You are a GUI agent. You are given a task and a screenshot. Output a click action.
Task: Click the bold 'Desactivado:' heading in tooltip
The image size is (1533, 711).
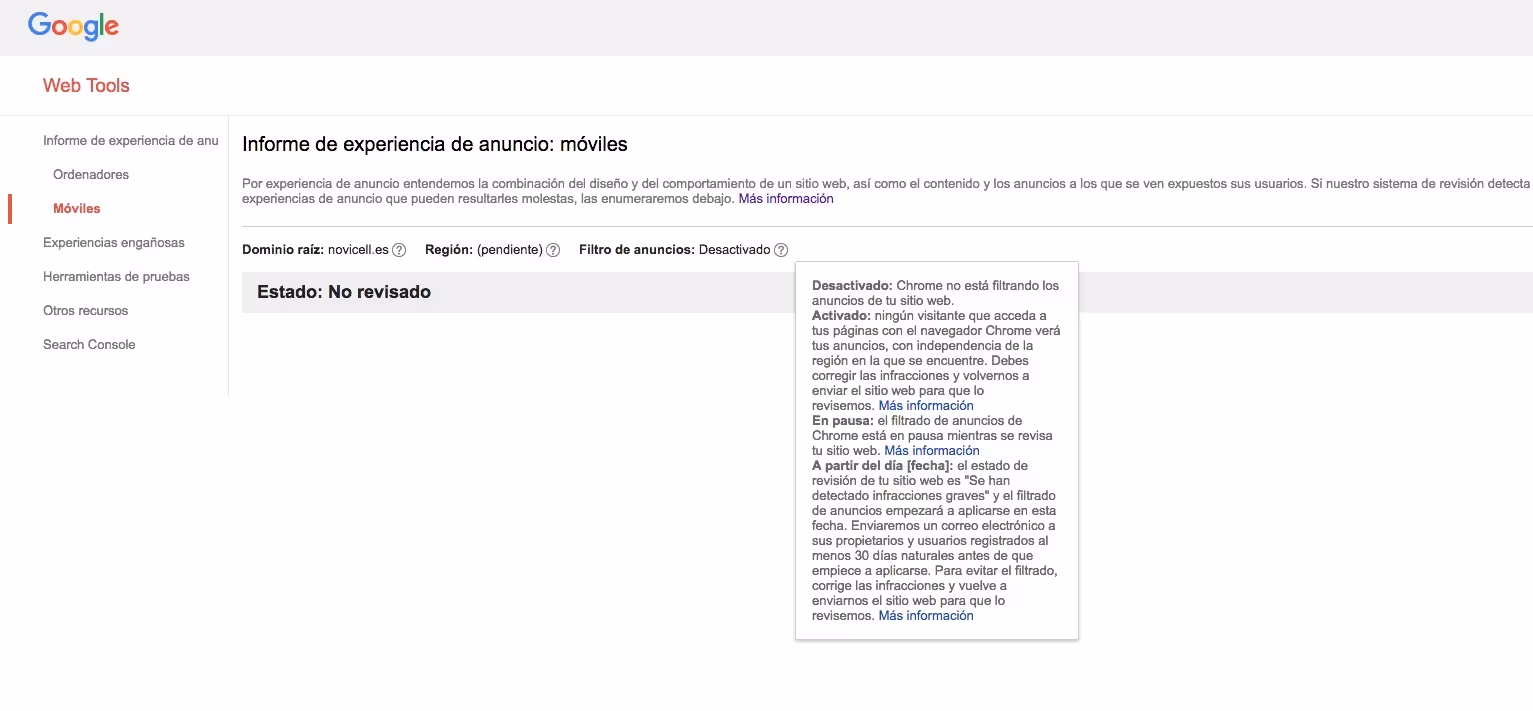point(852,286)
